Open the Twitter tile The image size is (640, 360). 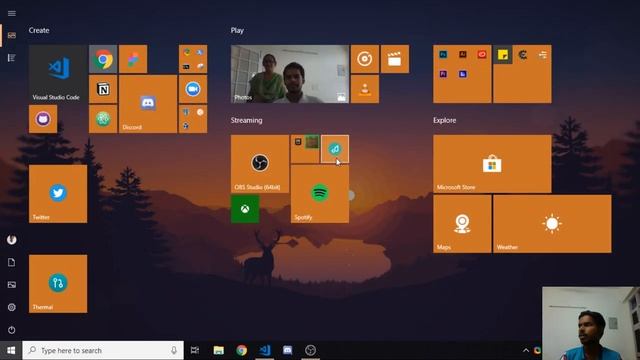tap(58, 194)
